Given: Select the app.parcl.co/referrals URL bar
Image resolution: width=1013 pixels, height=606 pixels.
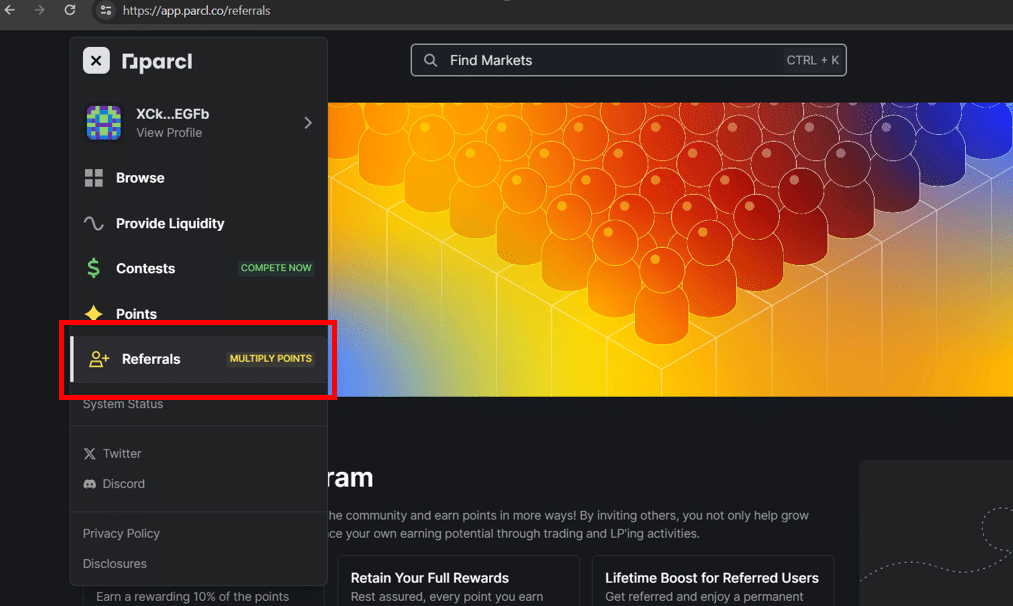Looking at the screenshot, I should tap(196, 10).
